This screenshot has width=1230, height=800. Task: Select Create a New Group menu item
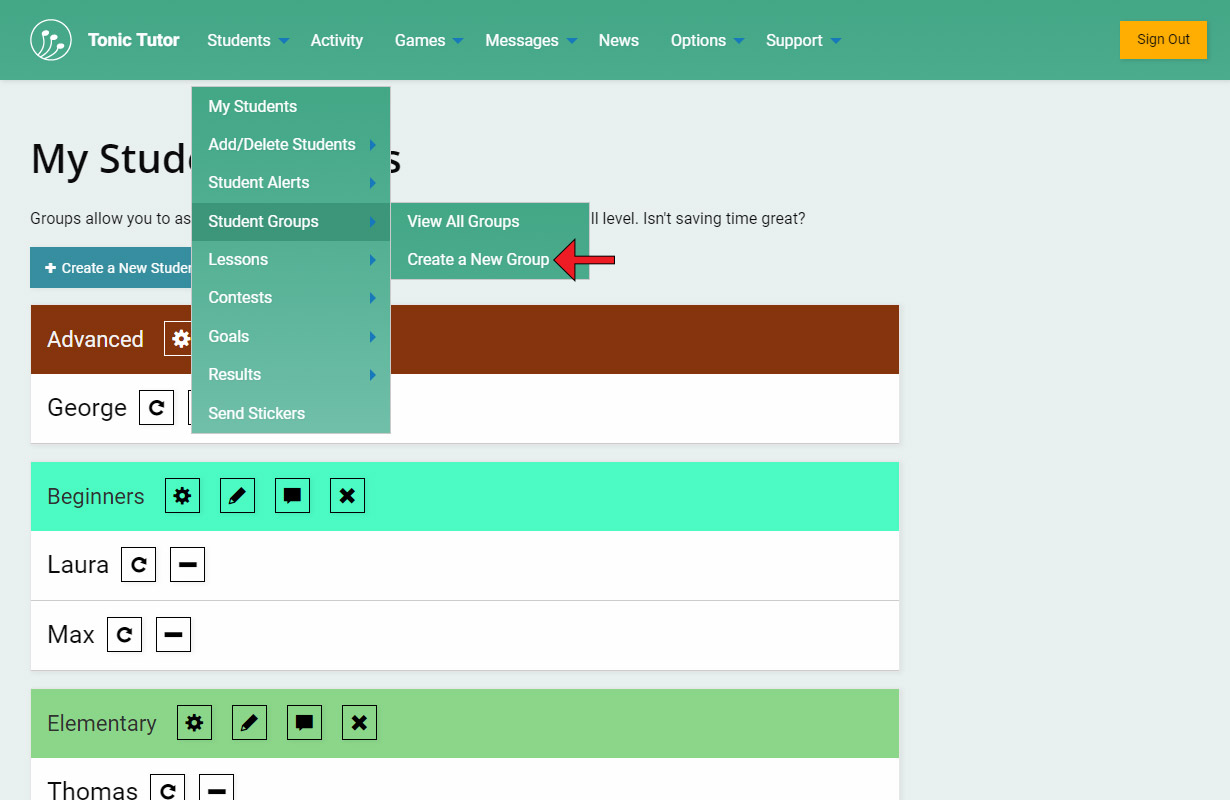pos(478,260)
